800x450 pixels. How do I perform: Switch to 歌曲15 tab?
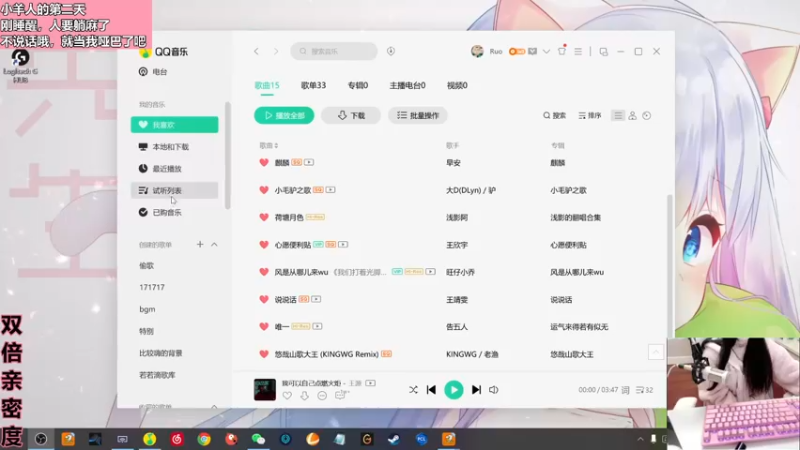[267, 85]
